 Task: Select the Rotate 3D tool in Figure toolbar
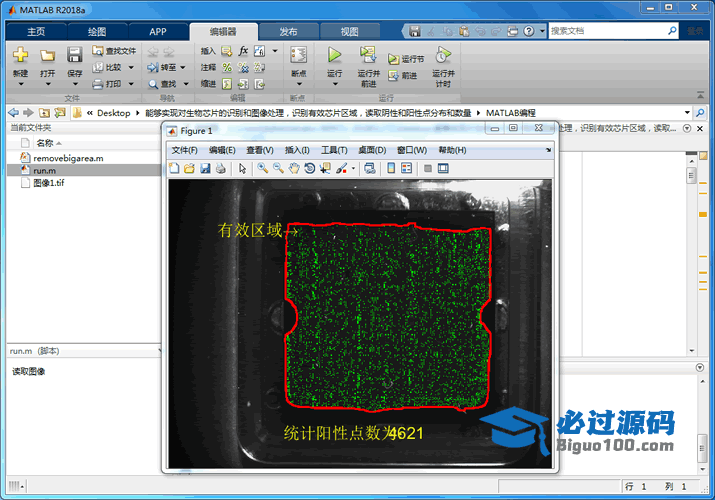point(310,168)
